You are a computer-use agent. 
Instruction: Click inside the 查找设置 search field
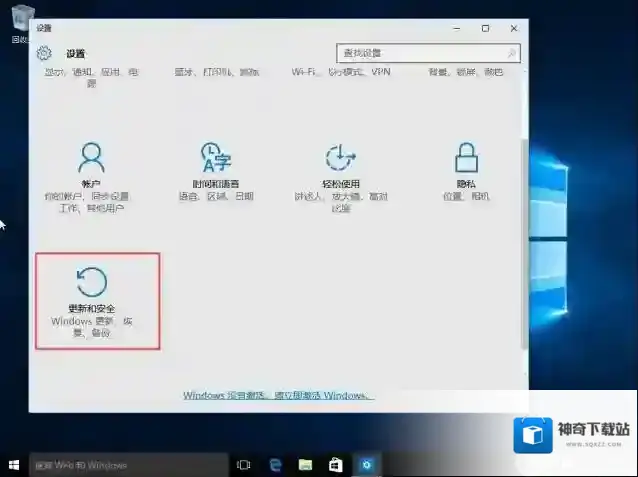(420, 53)
